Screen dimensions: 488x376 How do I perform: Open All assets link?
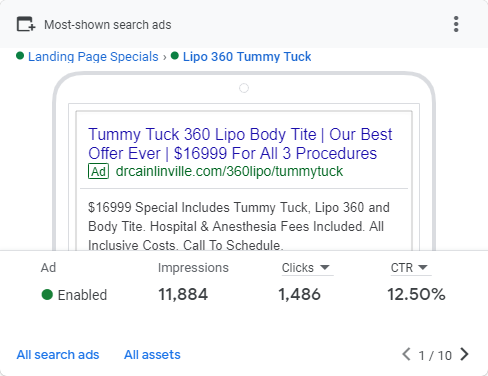pos(152,355)
